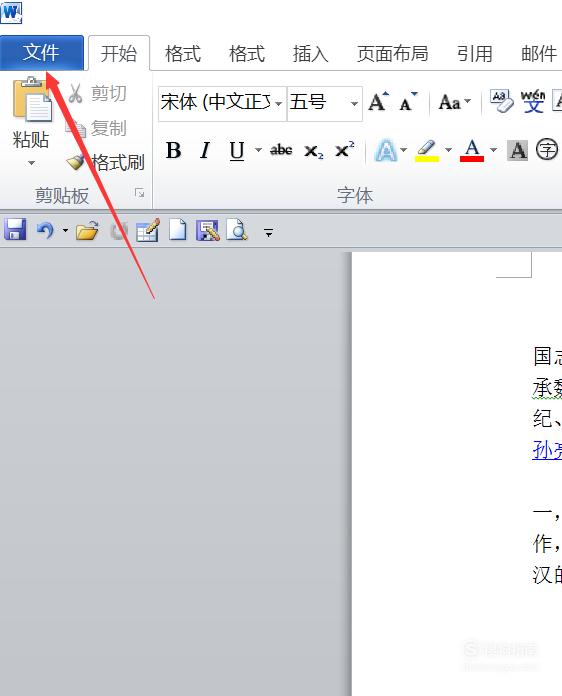This screenshot has height=696, width=562.
Task: Expand the undo history dropdown arrow
Action: (65, 230)
